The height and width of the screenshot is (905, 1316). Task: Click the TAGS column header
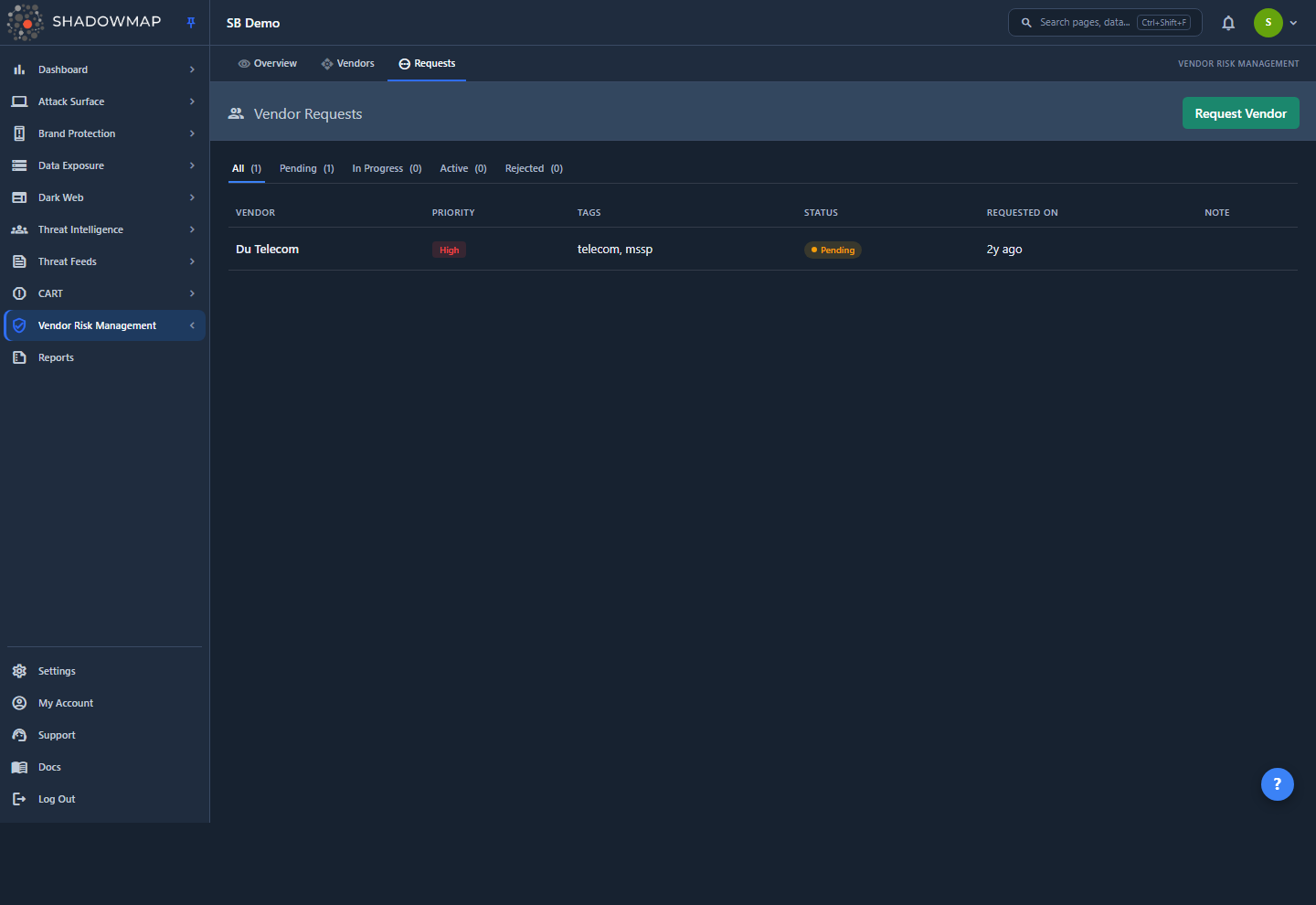coord(589,212)
